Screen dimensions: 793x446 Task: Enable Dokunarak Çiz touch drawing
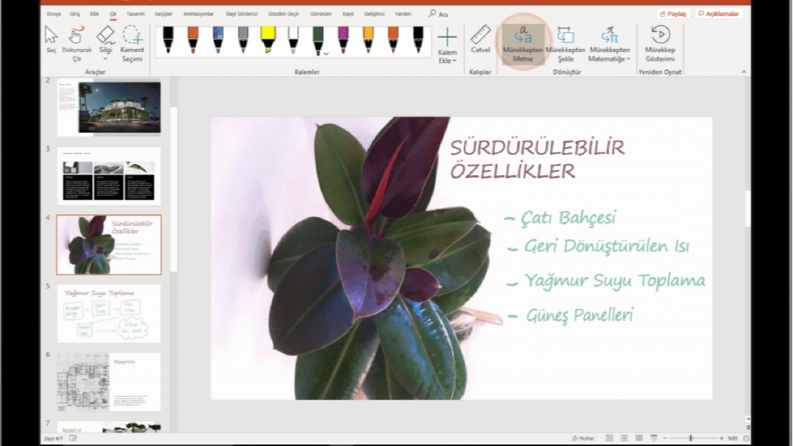coord(77,43)
